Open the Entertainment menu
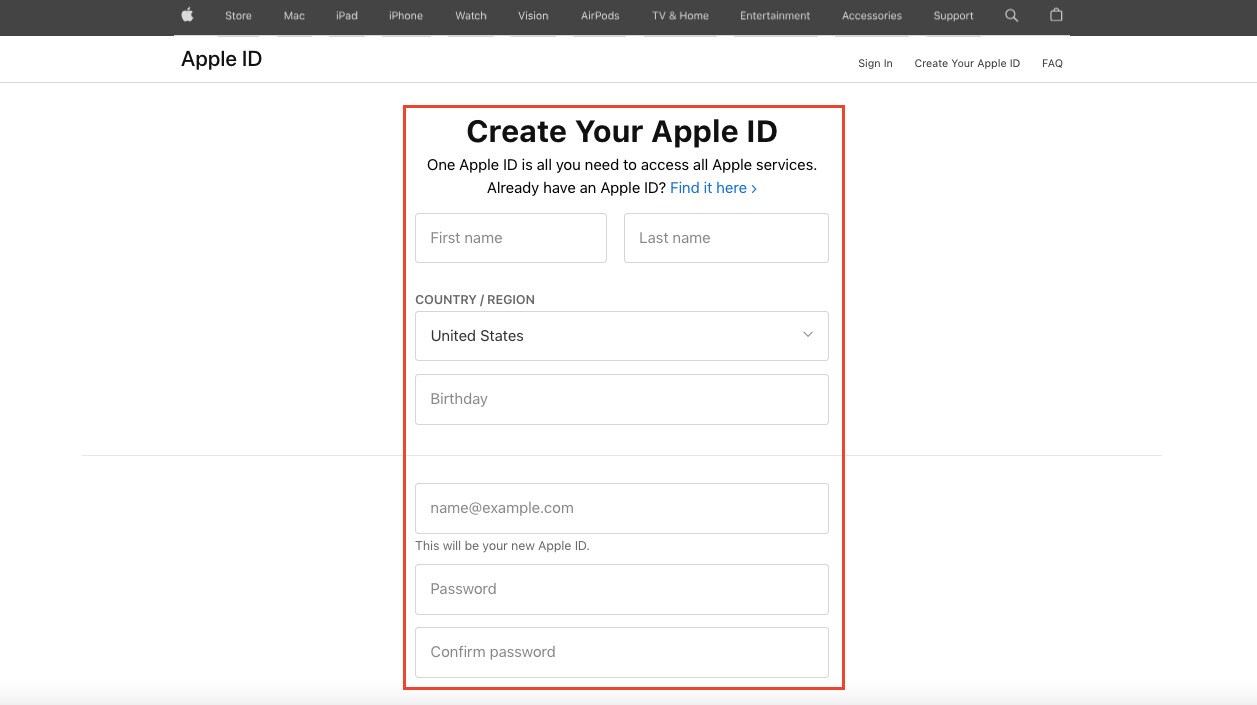1257x705 pixels. pyautogui.click(x=775, y=15)
